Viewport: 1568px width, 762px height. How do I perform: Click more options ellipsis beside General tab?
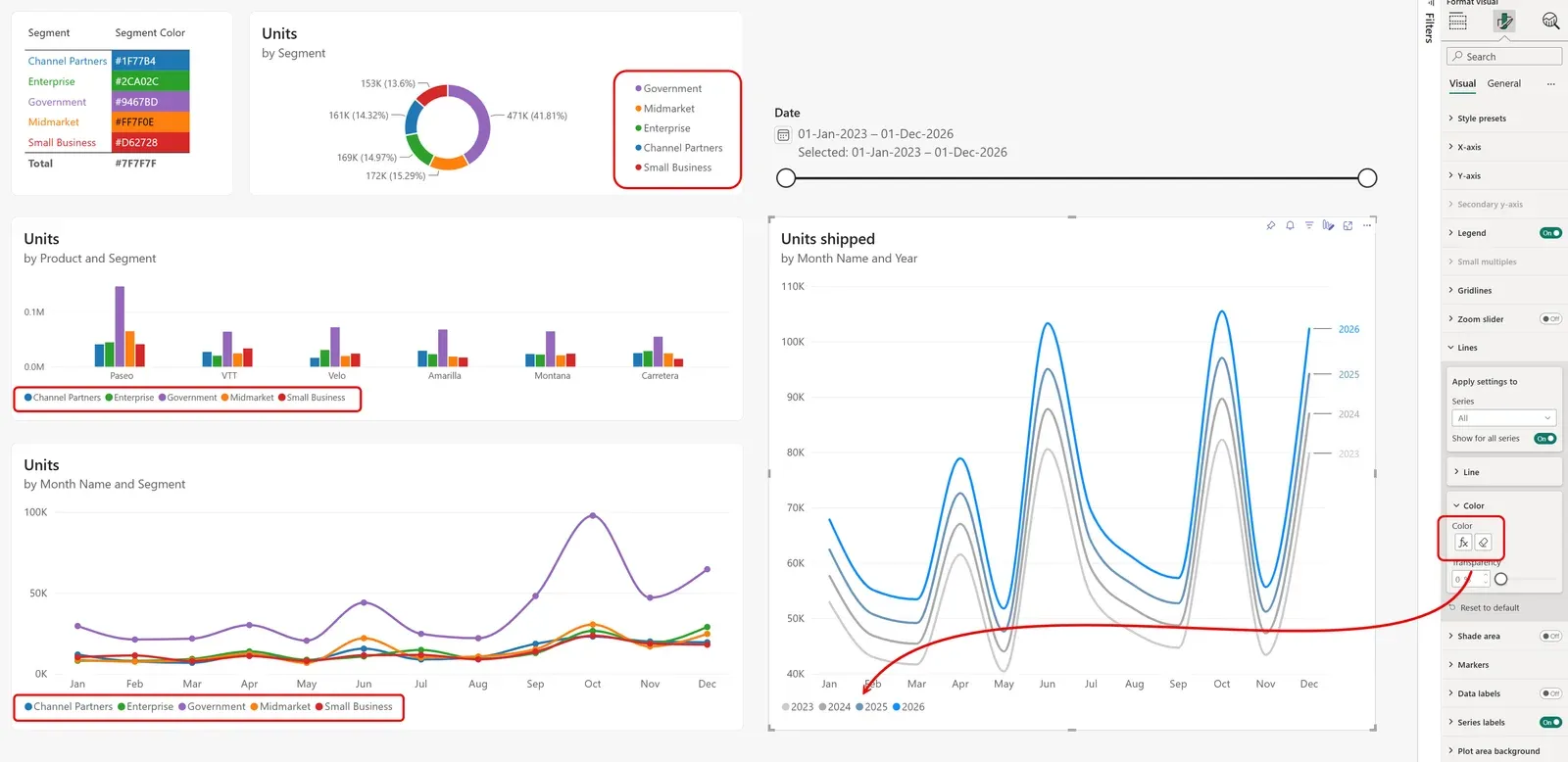pos(1550,84)
